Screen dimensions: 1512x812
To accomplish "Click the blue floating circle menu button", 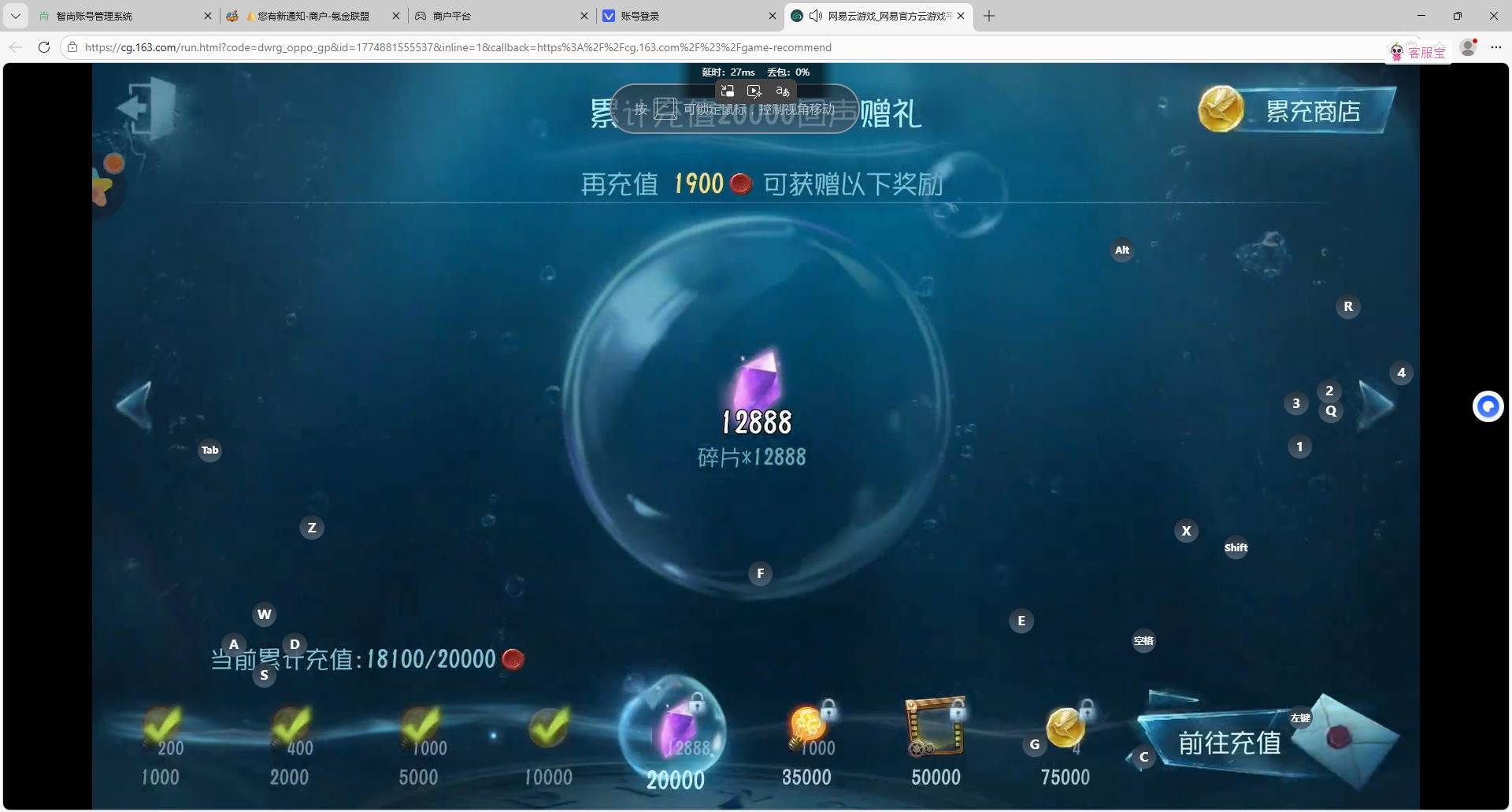I will (x=1488, y=406).
